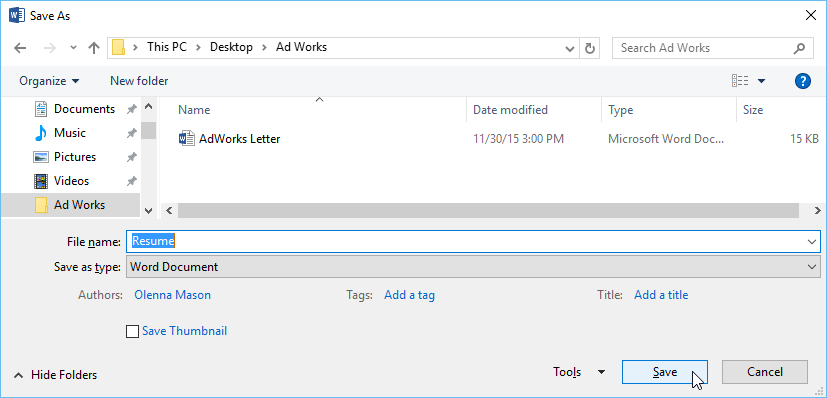Screen dimensions: 827x398
Task: Click the Back navigation arrow
Action: pyautogui.click(x=20, y=48)
